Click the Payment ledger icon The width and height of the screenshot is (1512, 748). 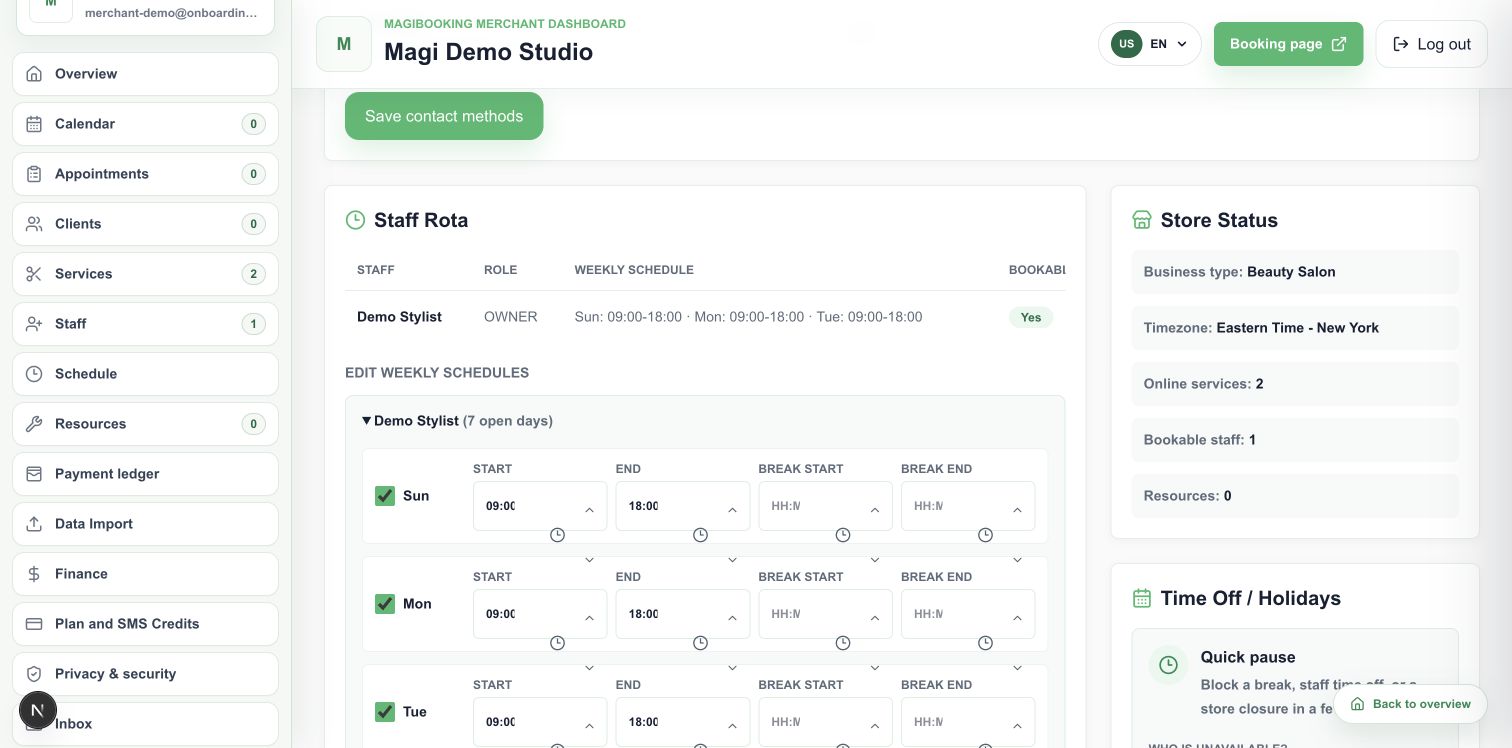pos(34,474)
